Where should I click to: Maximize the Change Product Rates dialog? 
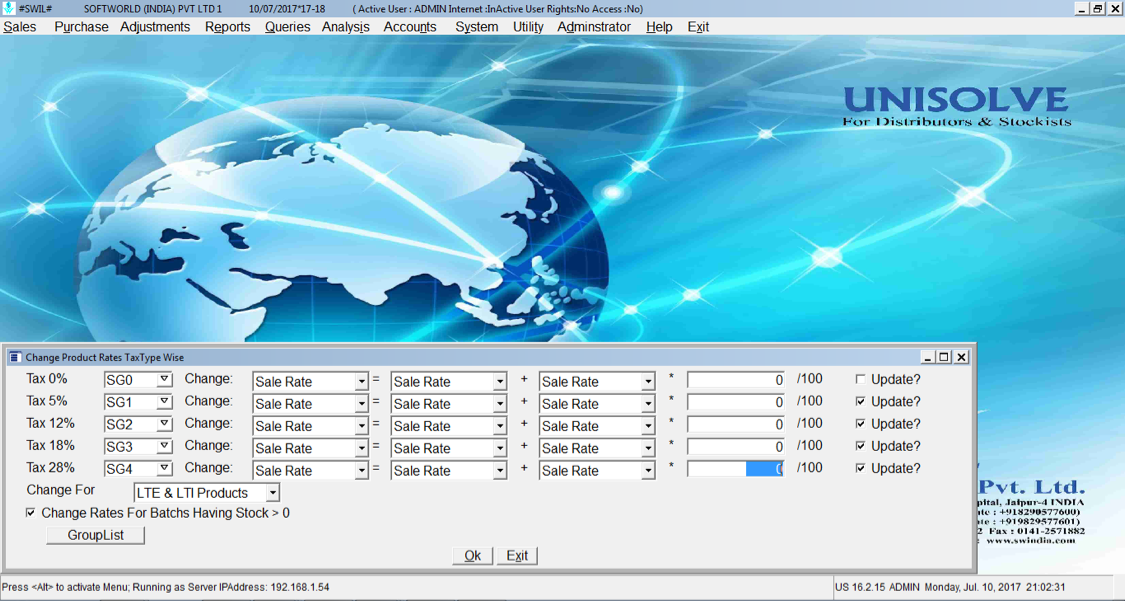pos(944,357)
